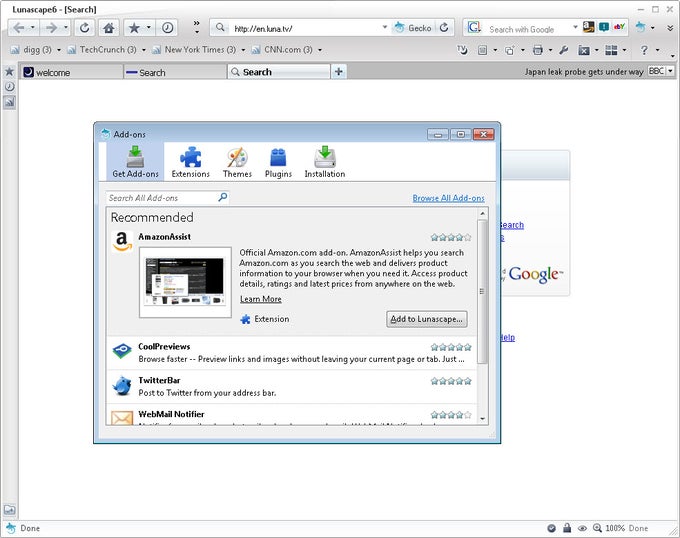Select the CoolPreviews add-on row
The image size is (680, 538).
[291, 353]
